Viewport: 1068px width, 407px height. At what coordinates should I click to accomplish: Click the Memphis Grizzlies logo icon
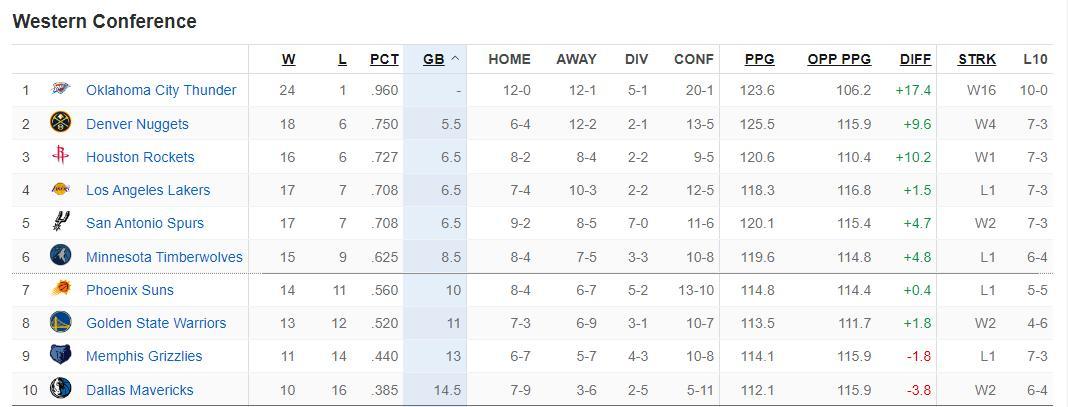click(x=60, y=355)
